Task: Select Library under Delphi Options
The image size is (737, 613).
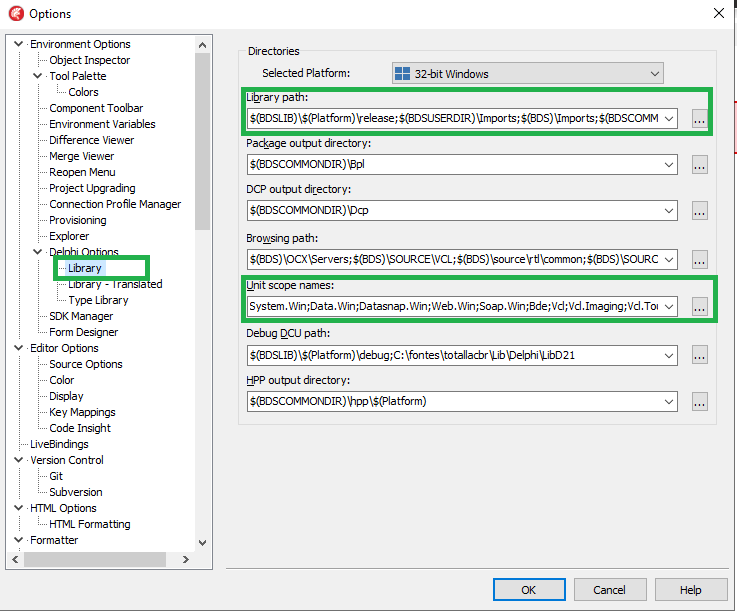Action: pyautogui.click(x=85, y=268)
